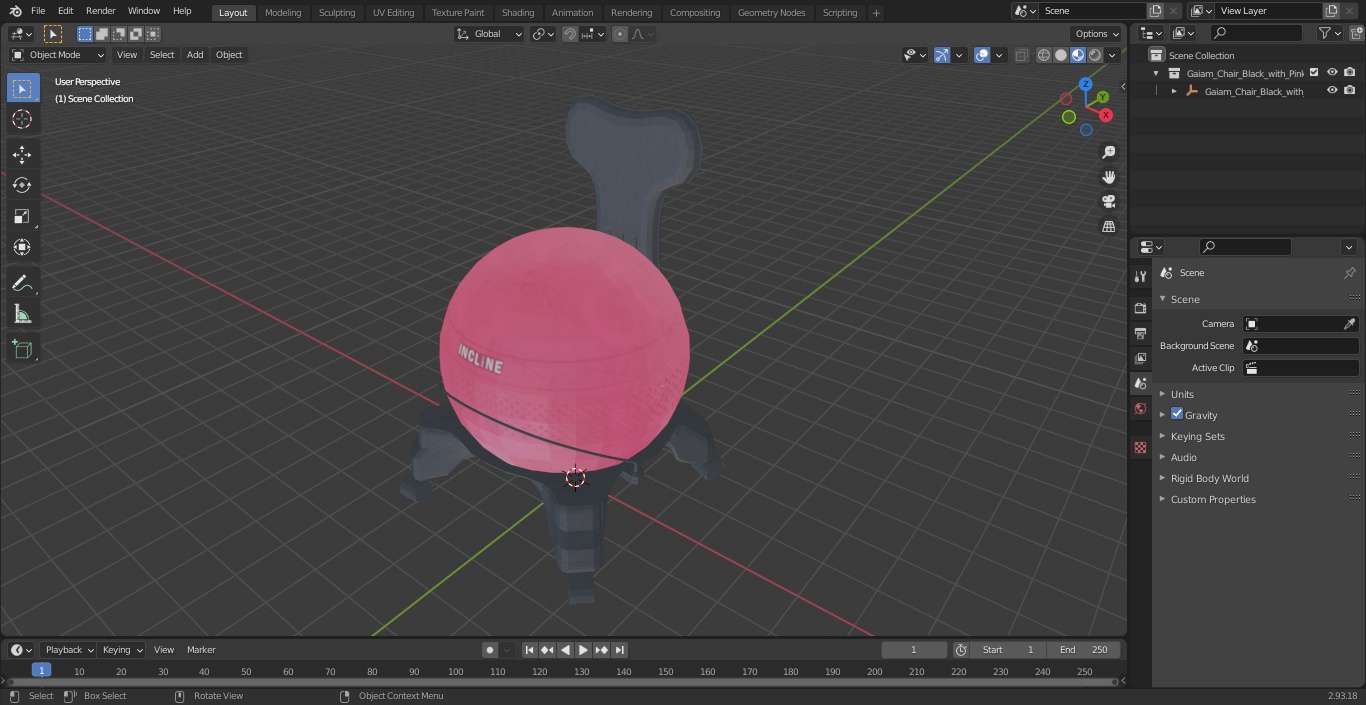Switch to solid viewport shading
This screenshot has width=1366, height=705.
click(1061, 55)
